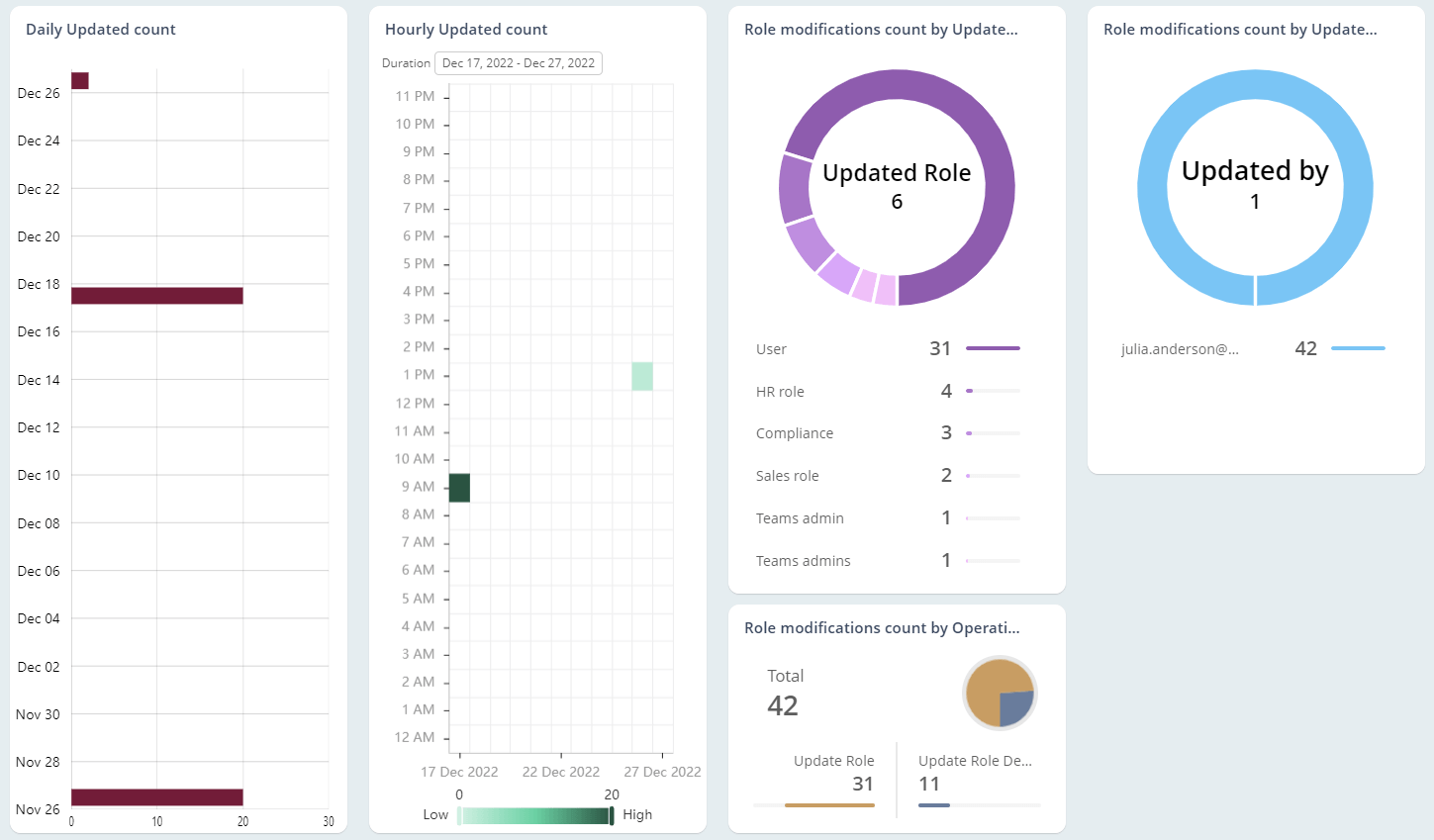
Task: Click the Teams admins legend entry
Action: [804, 561]
